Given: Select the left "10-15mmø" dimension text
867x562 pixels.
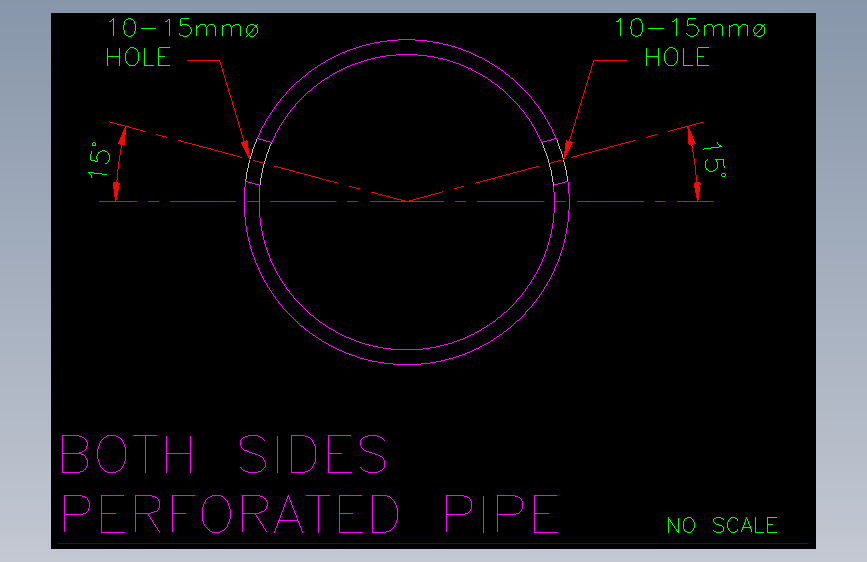Looking at the screenshot, I should click(183, 28).
